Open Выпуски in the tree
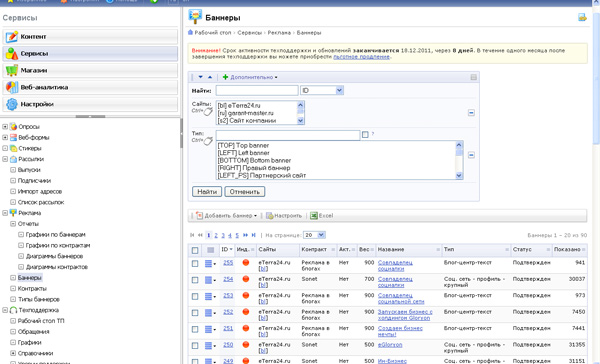Image resolution: width=600 pixels, height=364 pixels. coord(29,170)
